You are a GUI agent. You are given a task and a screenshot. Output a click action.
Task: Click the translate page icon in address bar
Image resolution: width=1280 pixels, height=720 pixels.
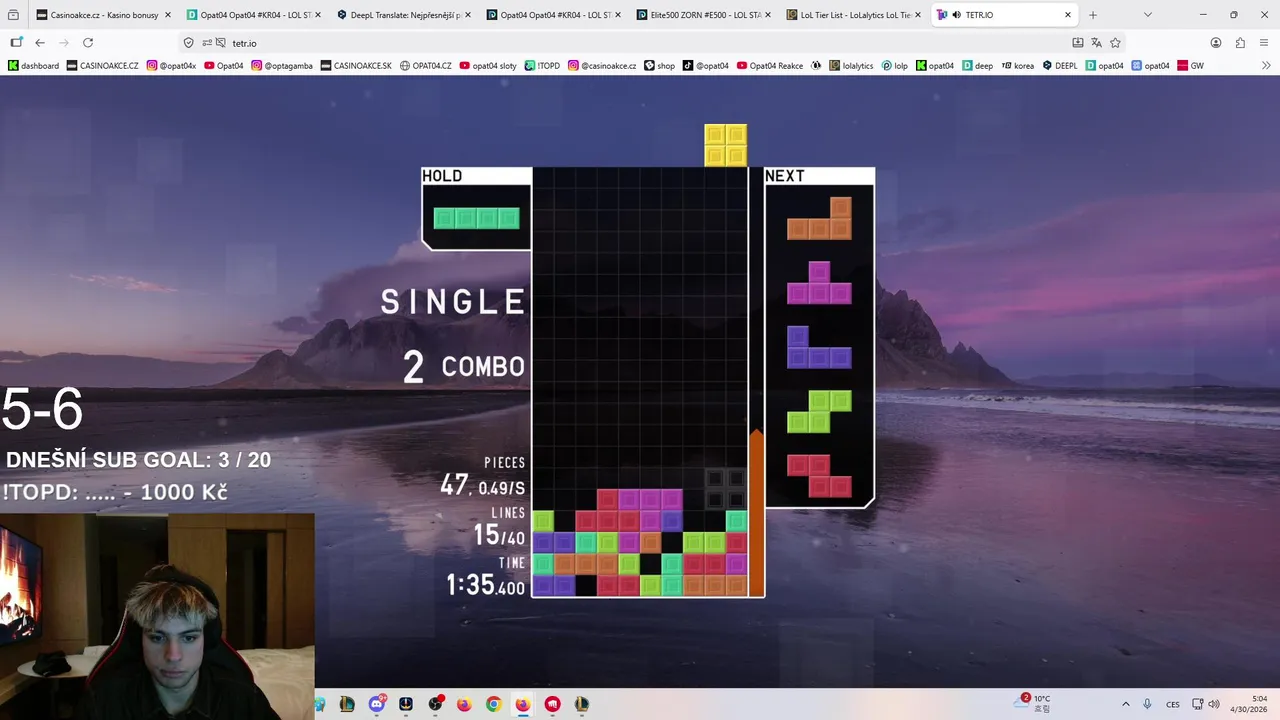tap(1097, 43)
